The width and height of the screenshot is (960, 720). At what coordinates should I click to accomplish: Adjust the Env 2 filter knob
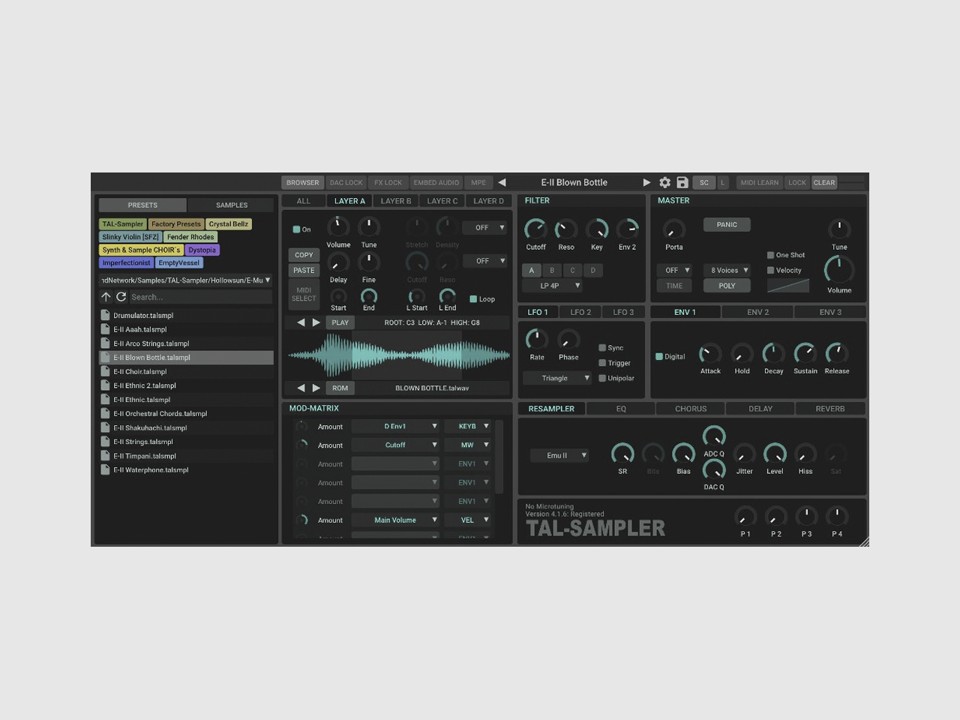(627, 230)
